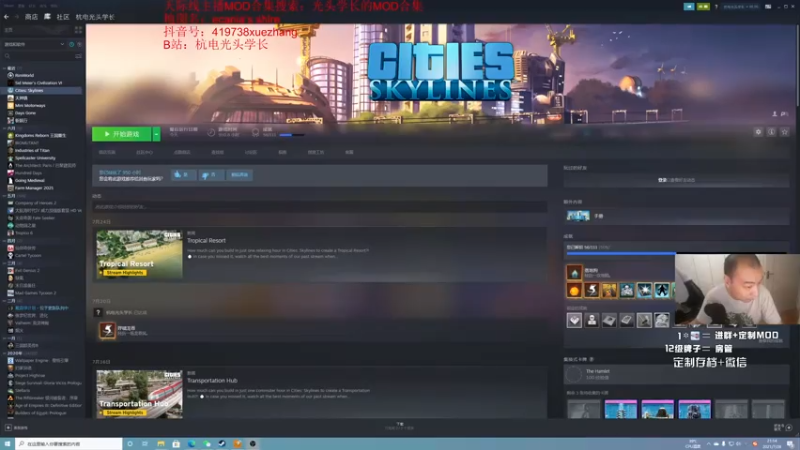Viewport: 800px width, 450px height.
Task: Toggle the ready-to-play filter icon
Action: click(x=79, y=44)
